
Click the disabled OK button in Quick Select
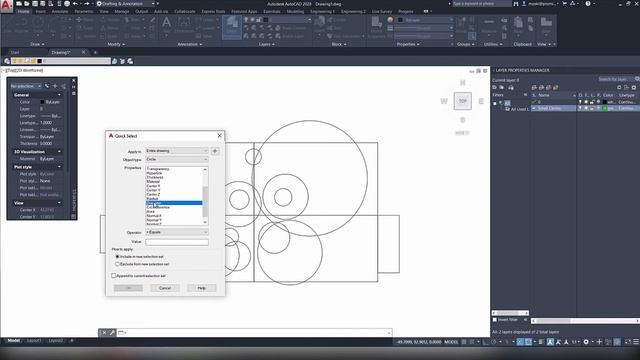pyautogui.click(x=128, y=288)
